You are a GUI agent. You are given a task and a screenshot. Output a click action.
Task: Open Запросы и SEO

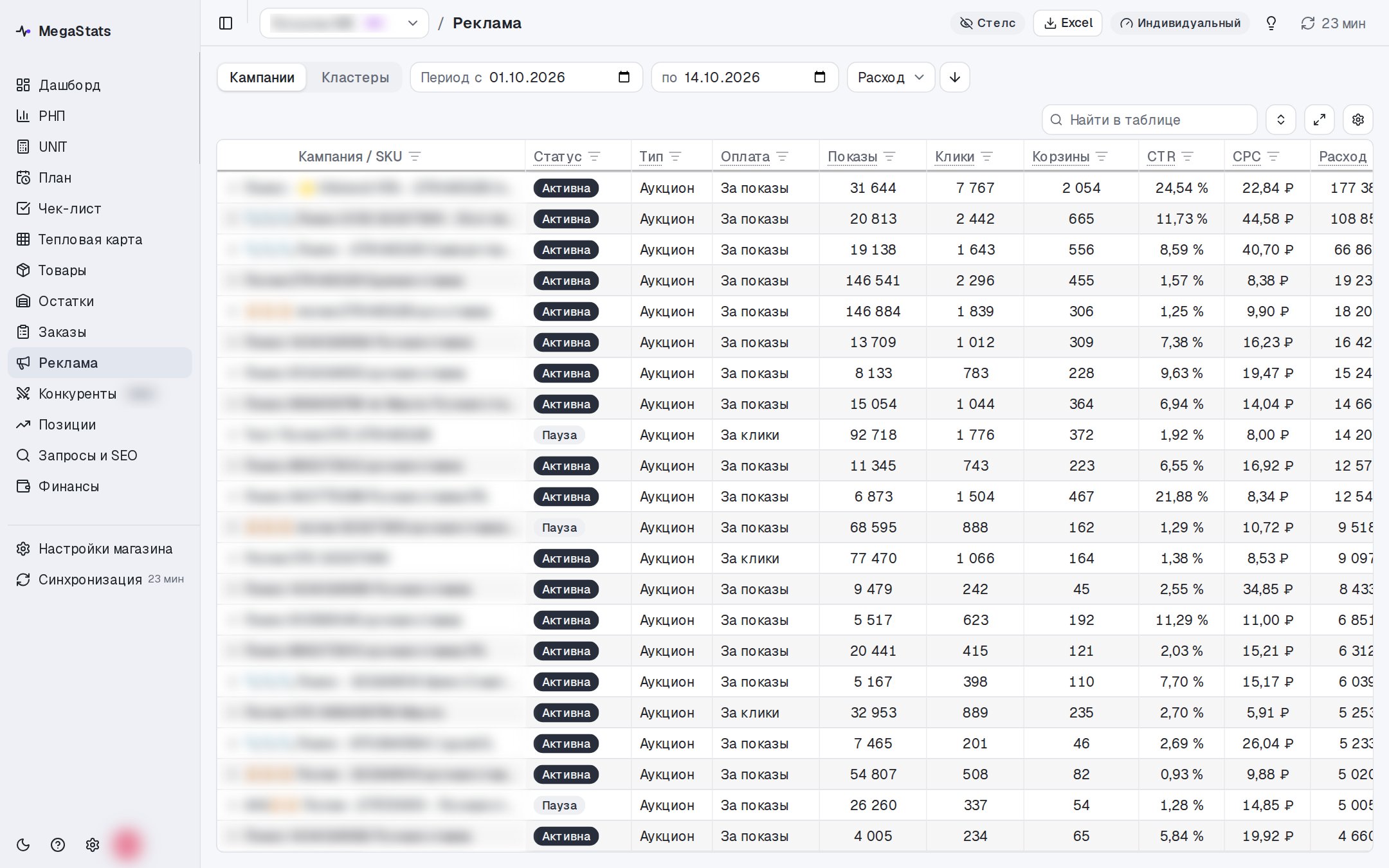(100, 455)
